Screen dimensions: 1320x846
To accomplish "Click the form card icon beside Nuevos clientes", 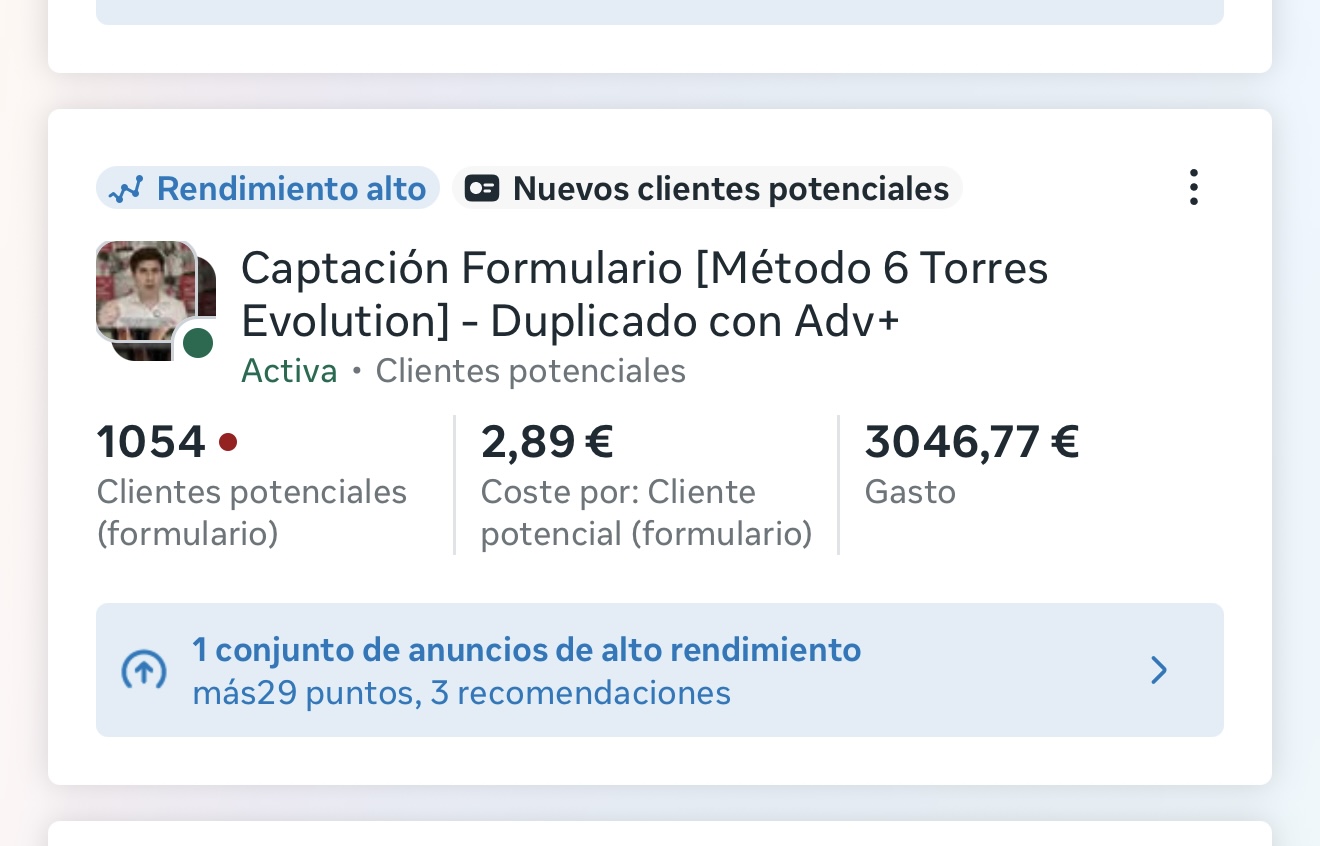I will [x=482, y=188].
